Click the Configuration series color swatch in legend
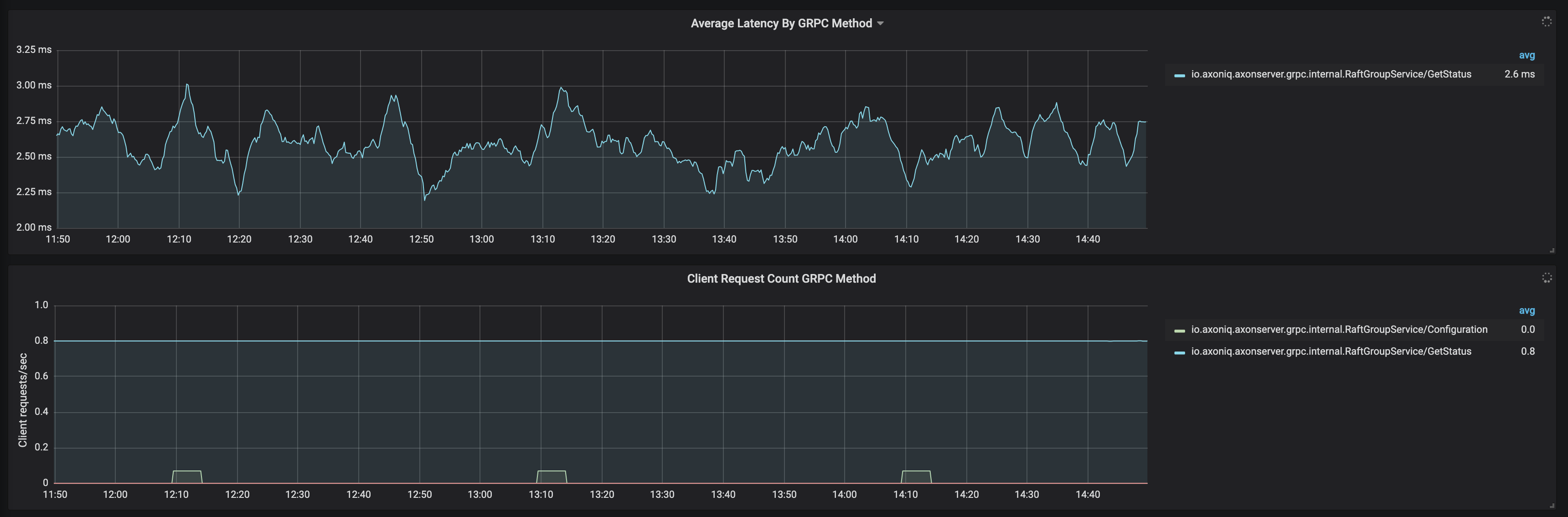This screenshot has height=517, width=1568. click(x=1179, y=331)
